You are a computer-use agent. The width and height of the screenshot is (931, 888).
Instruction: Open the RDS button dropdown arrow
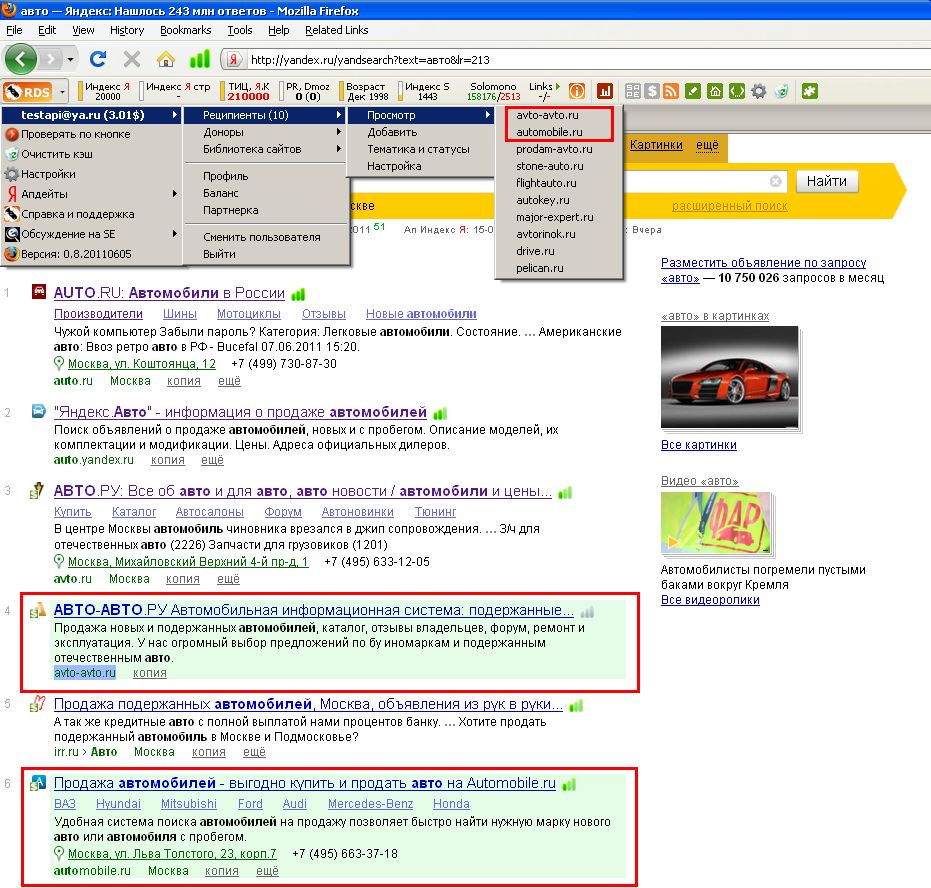click(62, 91)
